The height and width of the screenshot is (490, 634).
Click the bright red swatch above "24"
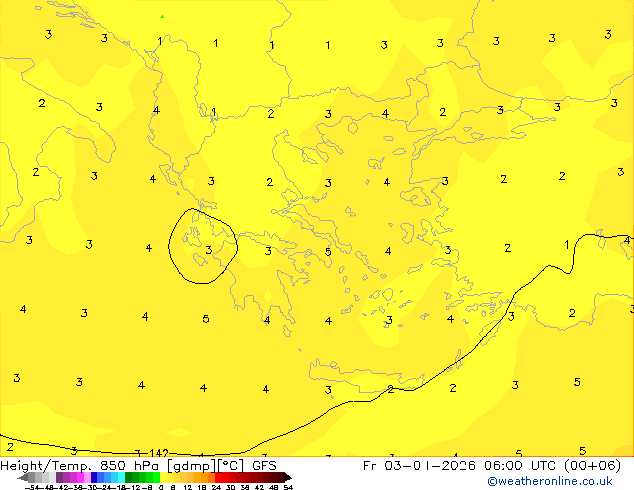[218, 477]
